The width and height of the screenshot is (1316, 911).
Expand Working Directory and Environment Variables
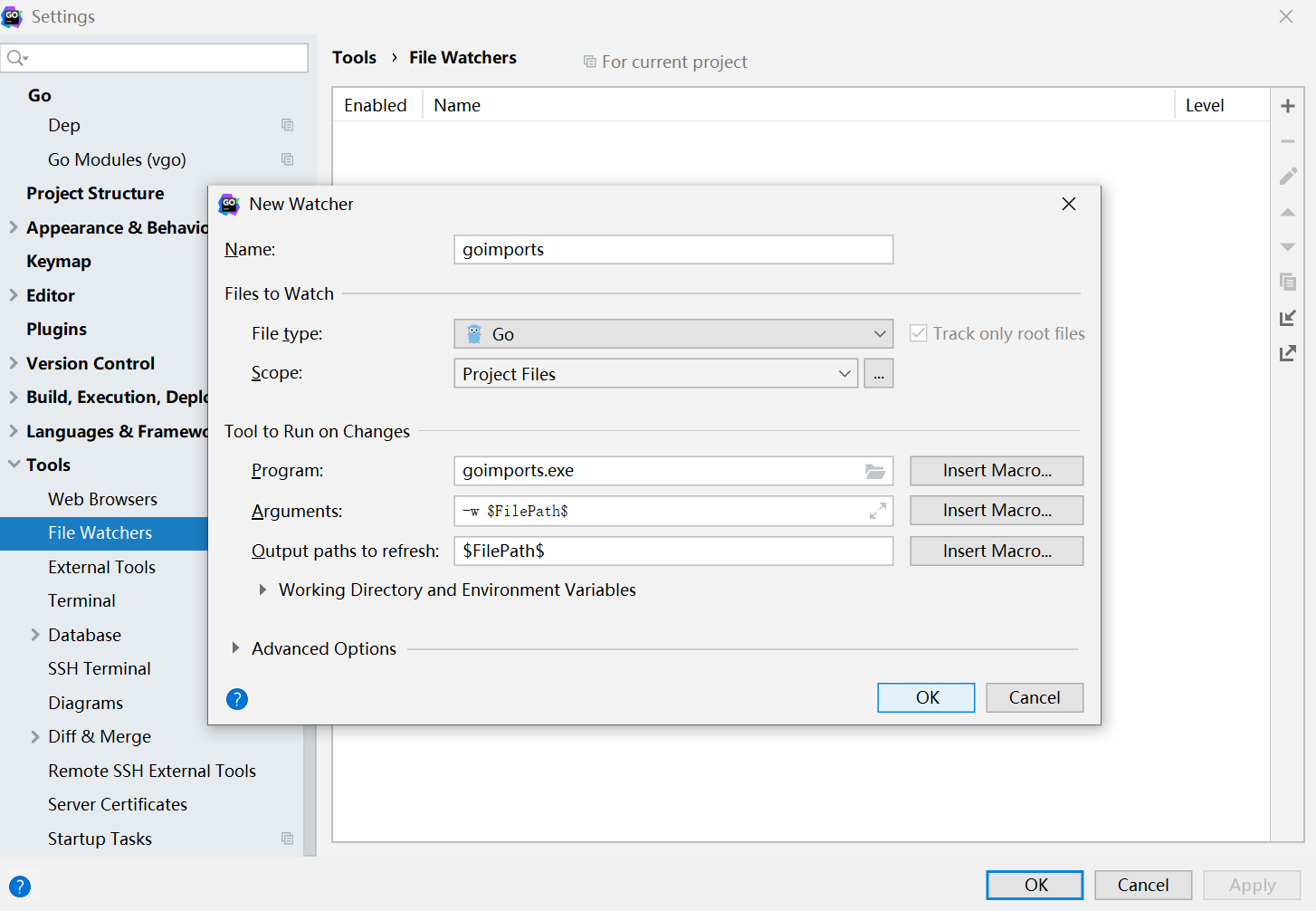tap(262, 590)
